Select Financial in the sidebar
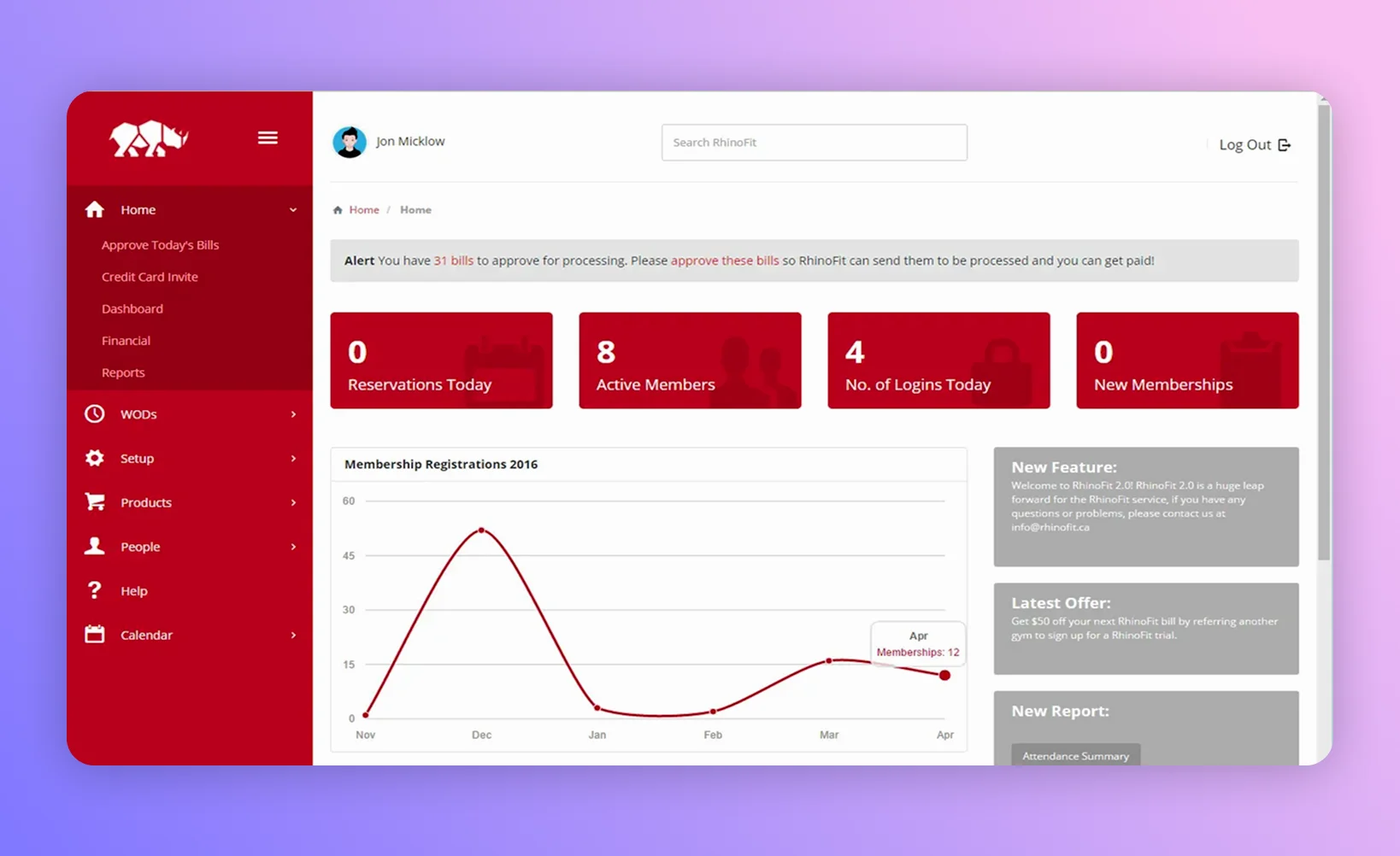Screen dimensions: 1400x856 [126, 341]
